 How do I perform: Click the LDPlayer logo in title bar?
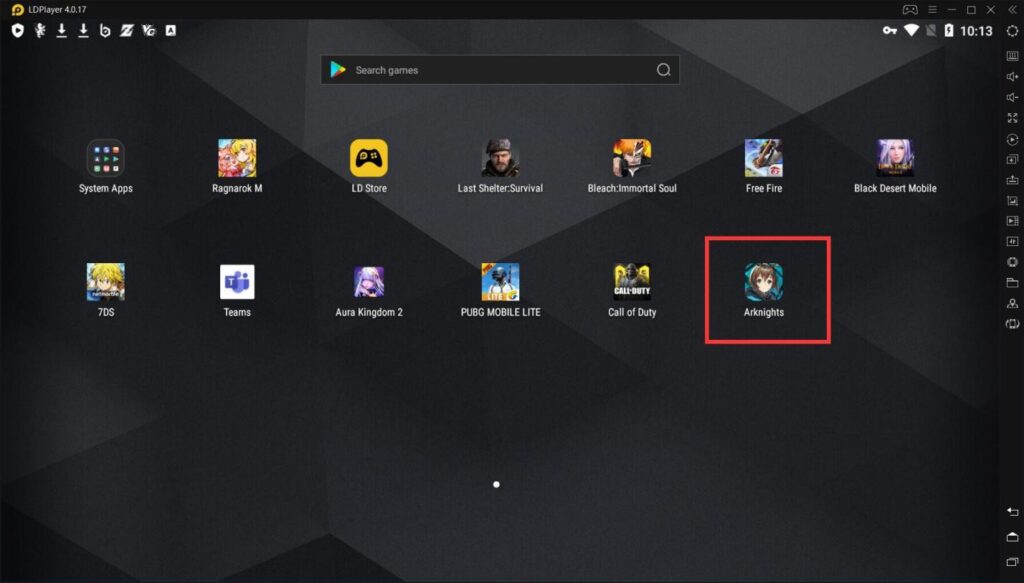tap(18, 10)
